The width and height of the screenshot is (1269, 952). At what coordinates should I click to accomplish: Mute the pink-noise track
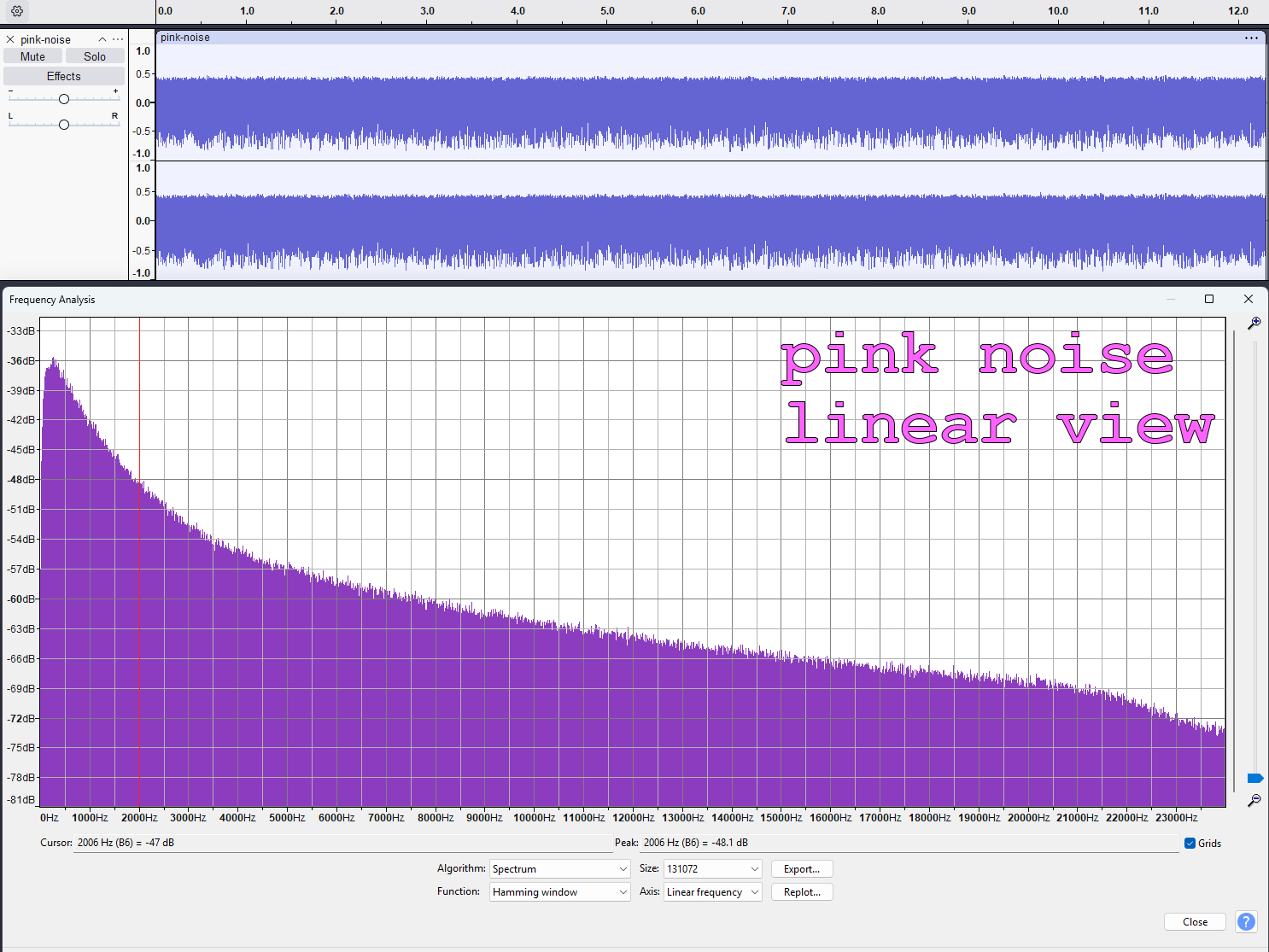click(32, 56)
